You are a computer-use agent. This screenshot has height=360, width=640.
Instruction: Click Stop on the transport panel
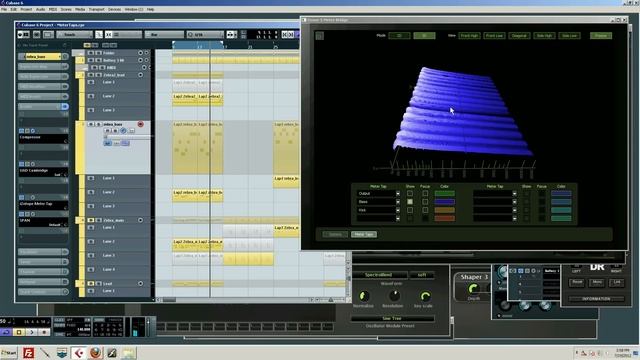click(19, 333)
